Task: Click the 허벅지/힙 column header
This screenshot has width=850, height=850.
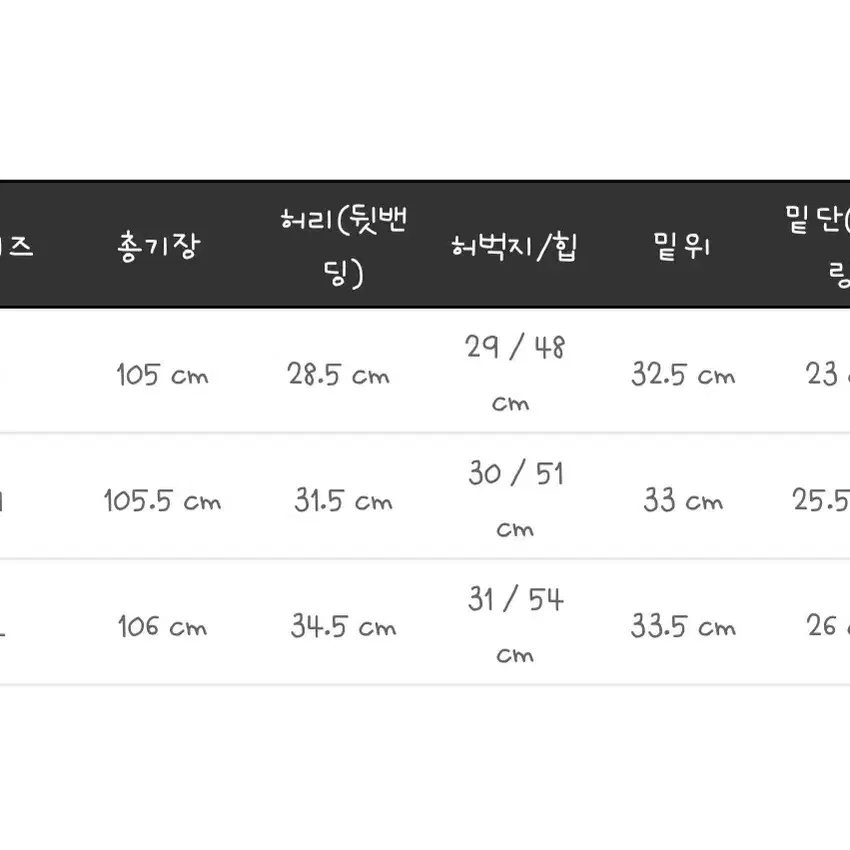Action: click(514, 246)
